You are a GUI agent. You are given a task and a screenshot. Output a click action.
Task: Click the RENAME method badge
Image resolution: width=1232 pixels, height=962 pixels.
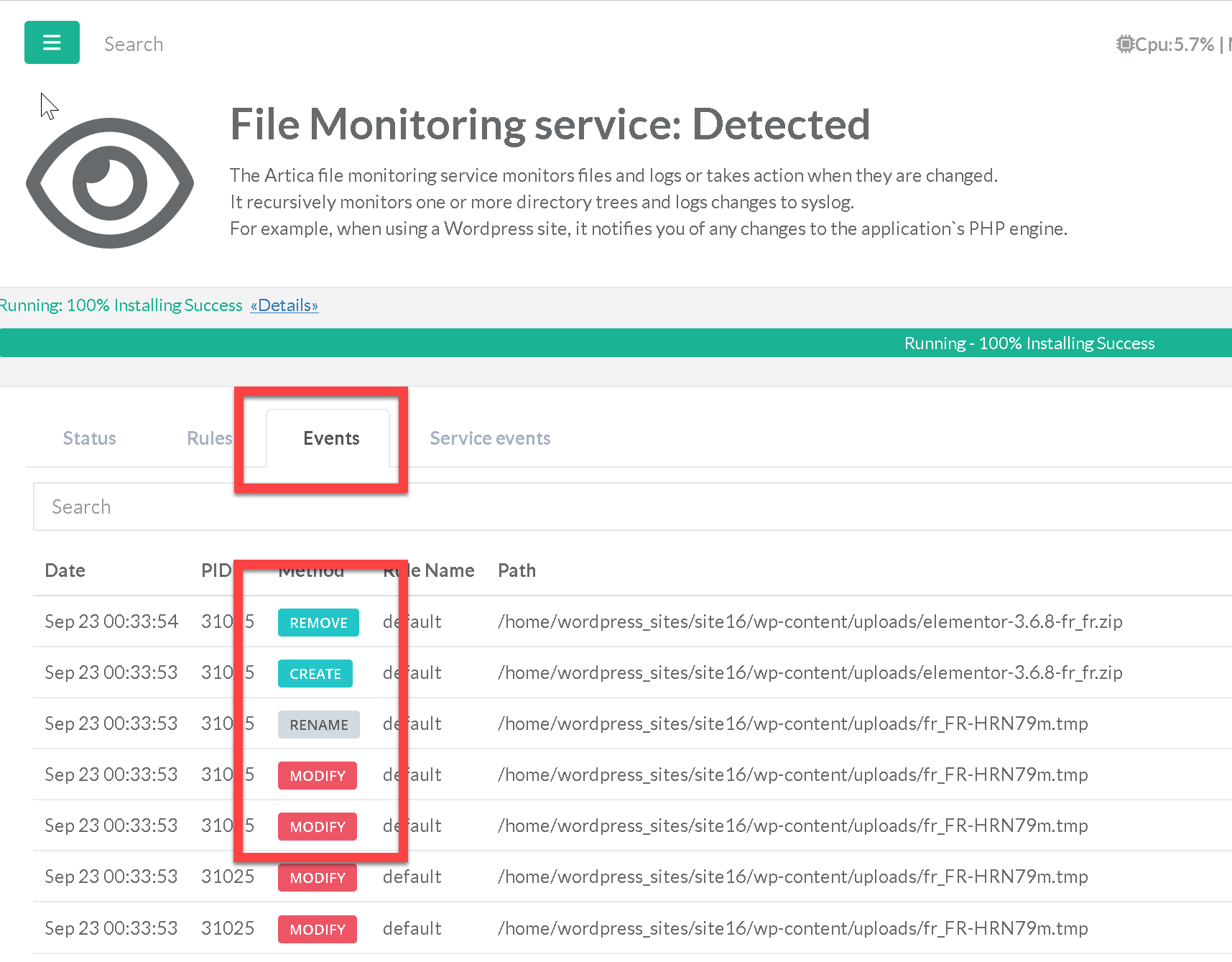[x=318, y=725]
